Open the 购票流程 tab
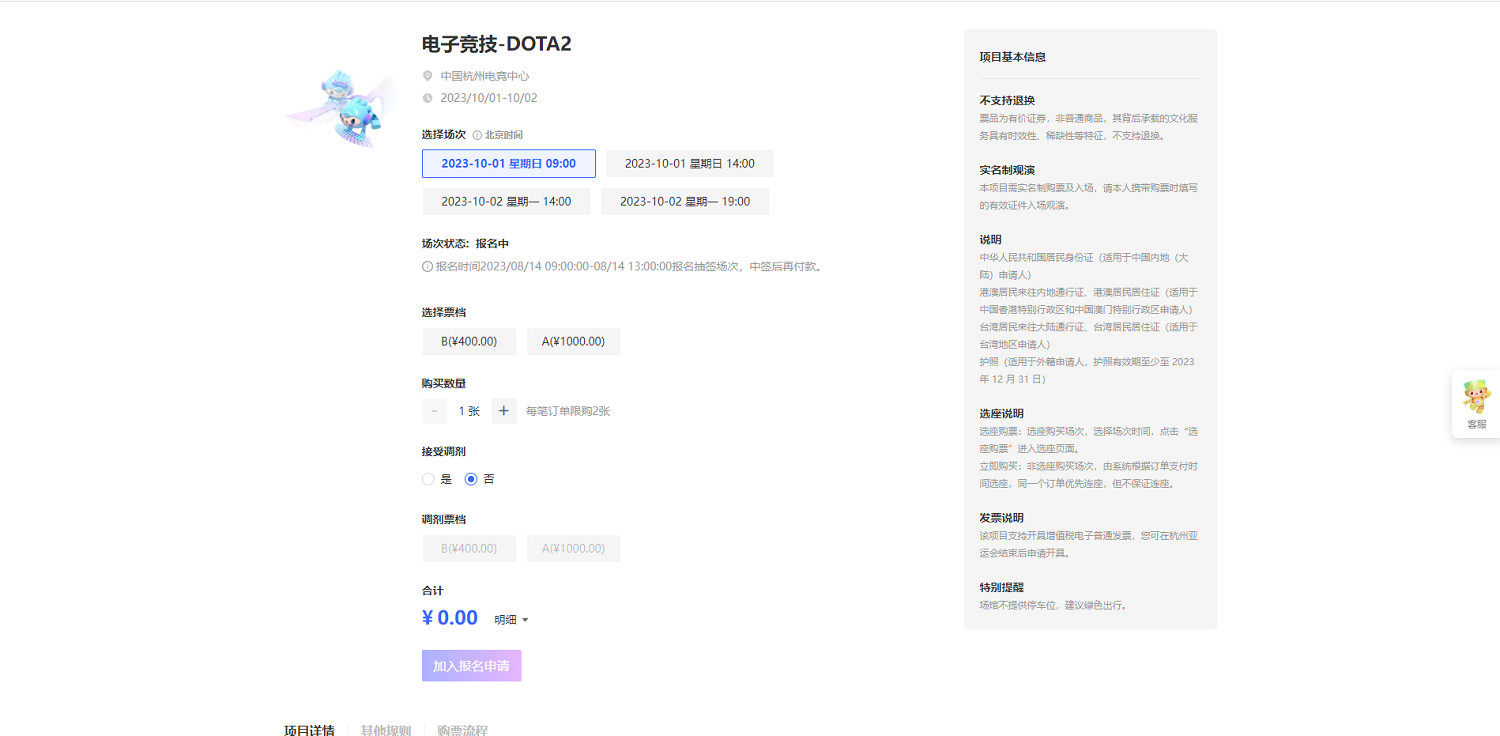1500x736 pixels. 461,730
